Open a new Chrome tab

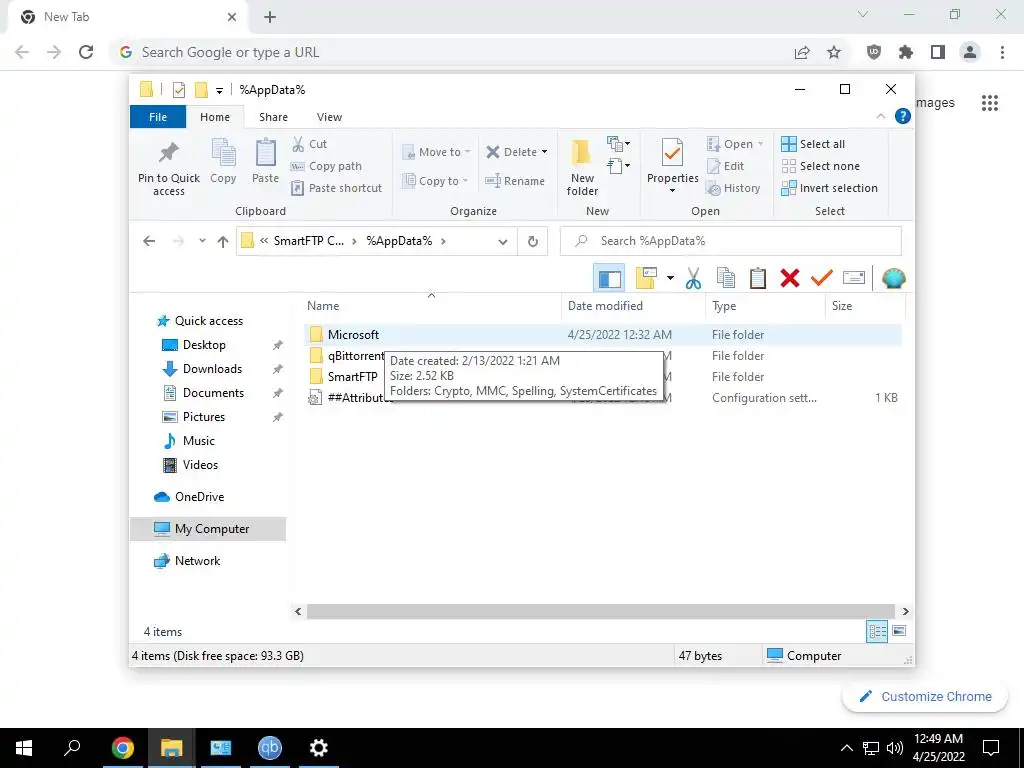[x=270, y=17]
